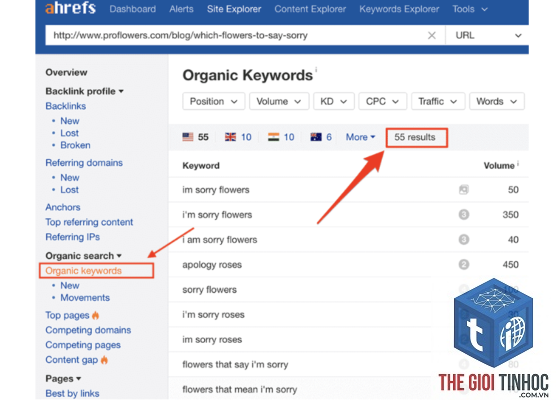Click the ahrefs logo
The height and width of the screenshot is (400, 556).
(70, 8)
